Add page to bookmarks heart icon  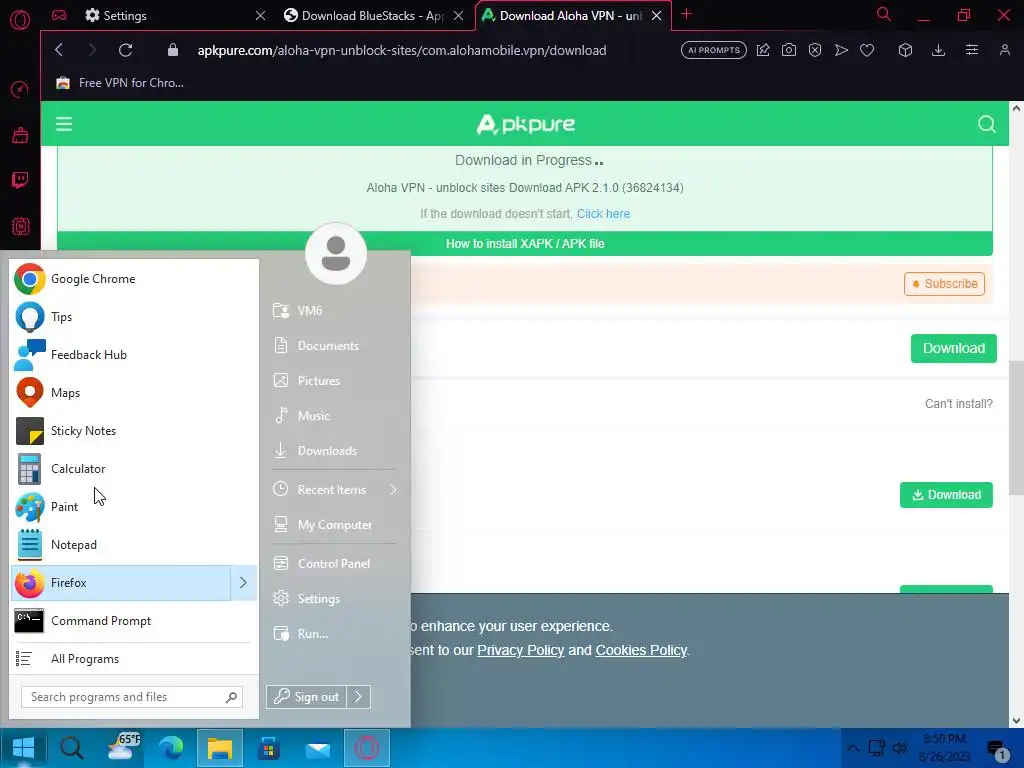pos(867,50)
